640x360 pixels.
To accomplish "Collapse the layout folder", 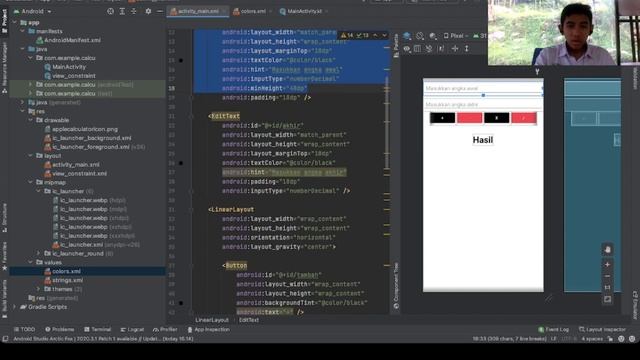I will click(x=31, y=156).
